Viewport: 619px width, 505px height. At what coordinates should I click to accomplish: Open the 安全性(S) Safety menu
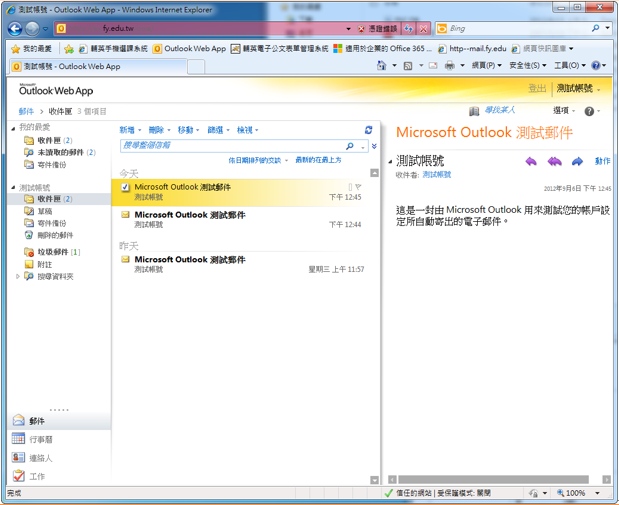(x=528, y=65)
